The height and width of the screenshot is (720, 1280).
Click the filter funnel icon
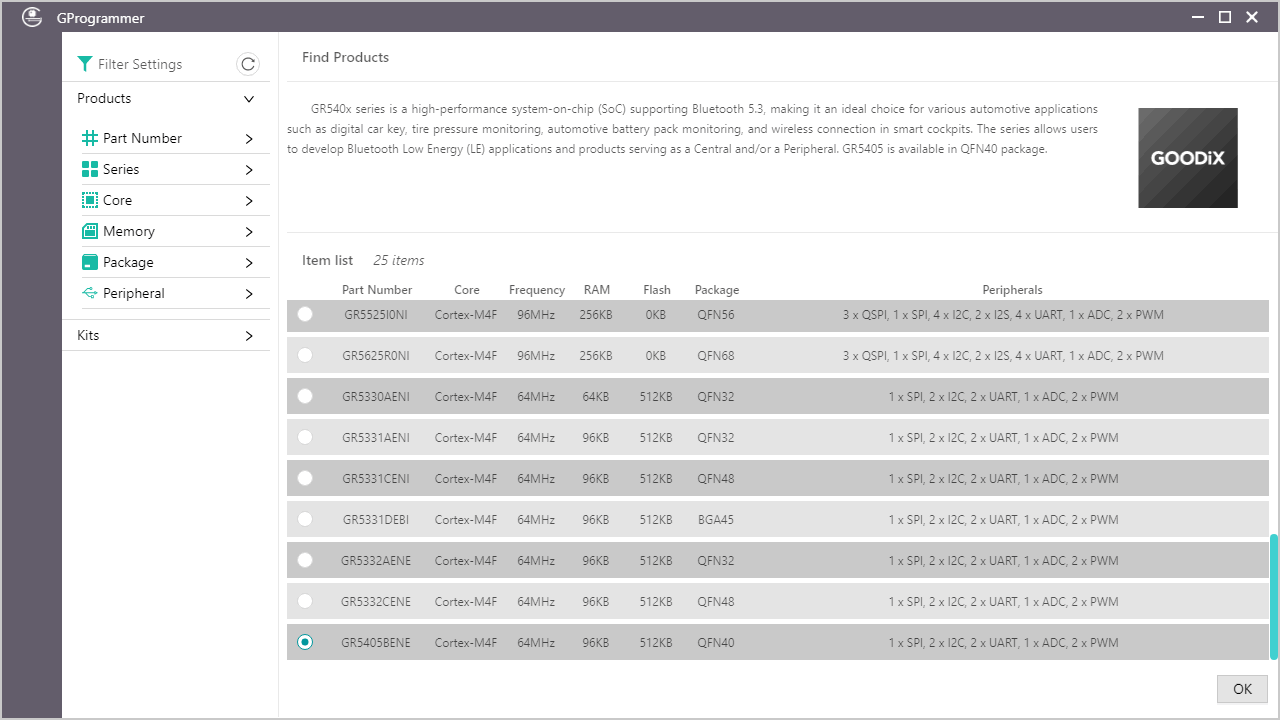point(85,64)
